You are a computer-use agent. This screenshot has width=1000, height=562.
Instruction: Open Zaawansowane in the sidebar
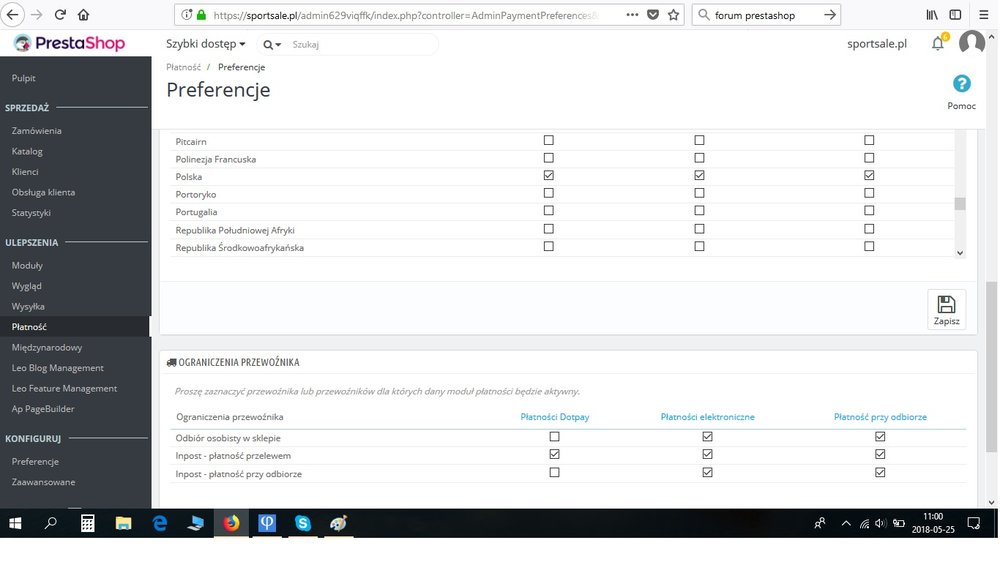click(x=43, y=482)
